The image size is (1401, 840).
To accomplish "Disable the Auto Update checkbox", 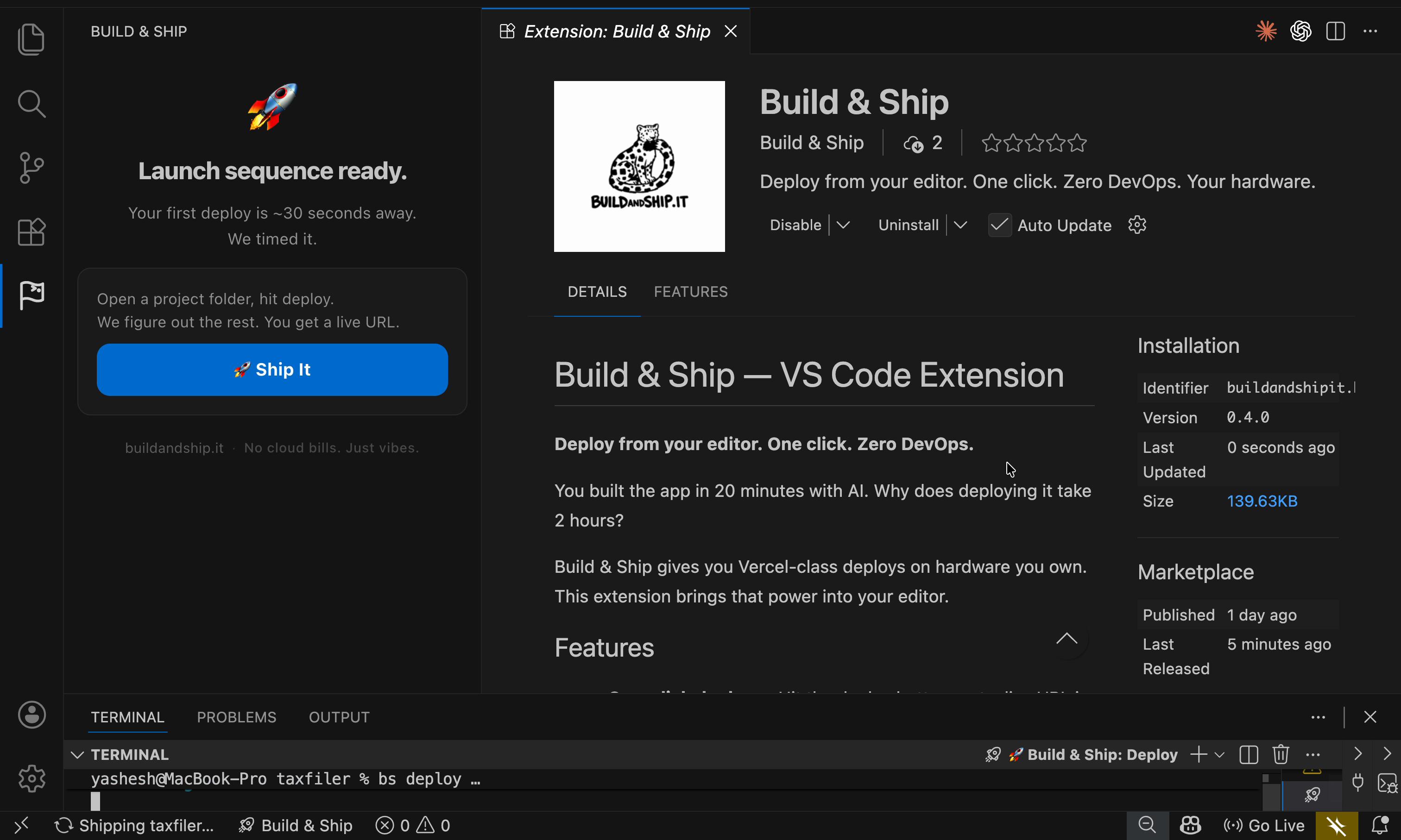I will click(x=999, y=225).
